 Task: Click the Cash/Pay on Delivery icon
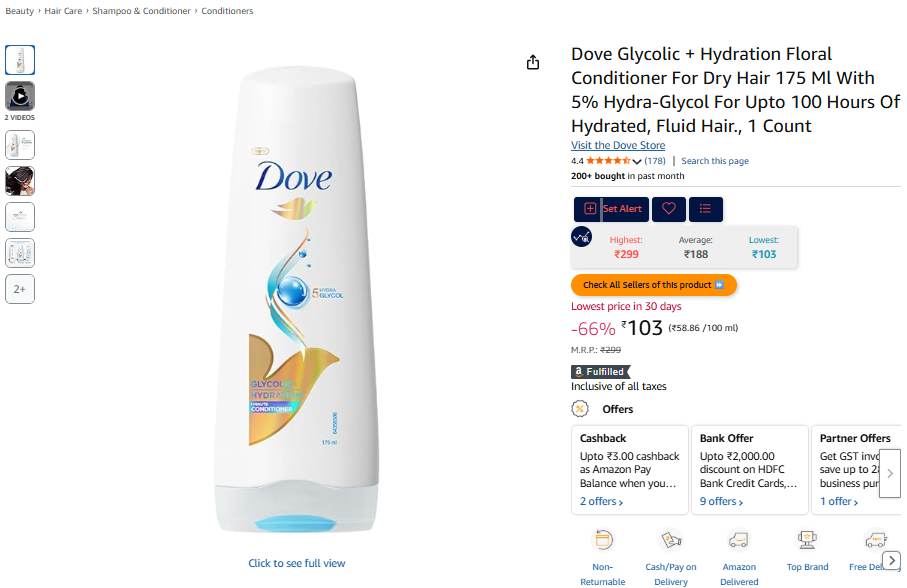point(671,540)
